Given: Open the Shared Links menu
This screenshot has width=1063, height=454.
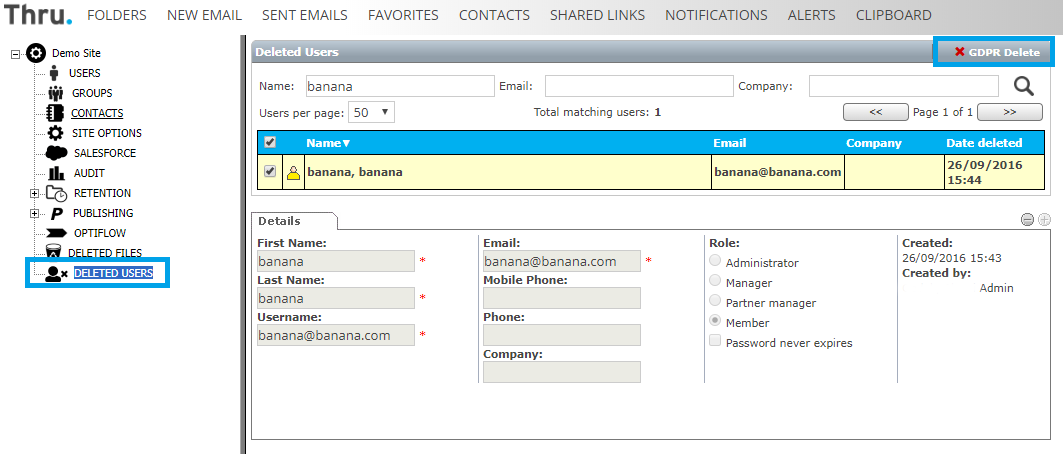Looking at the screenshot, I should click(597, 15).
